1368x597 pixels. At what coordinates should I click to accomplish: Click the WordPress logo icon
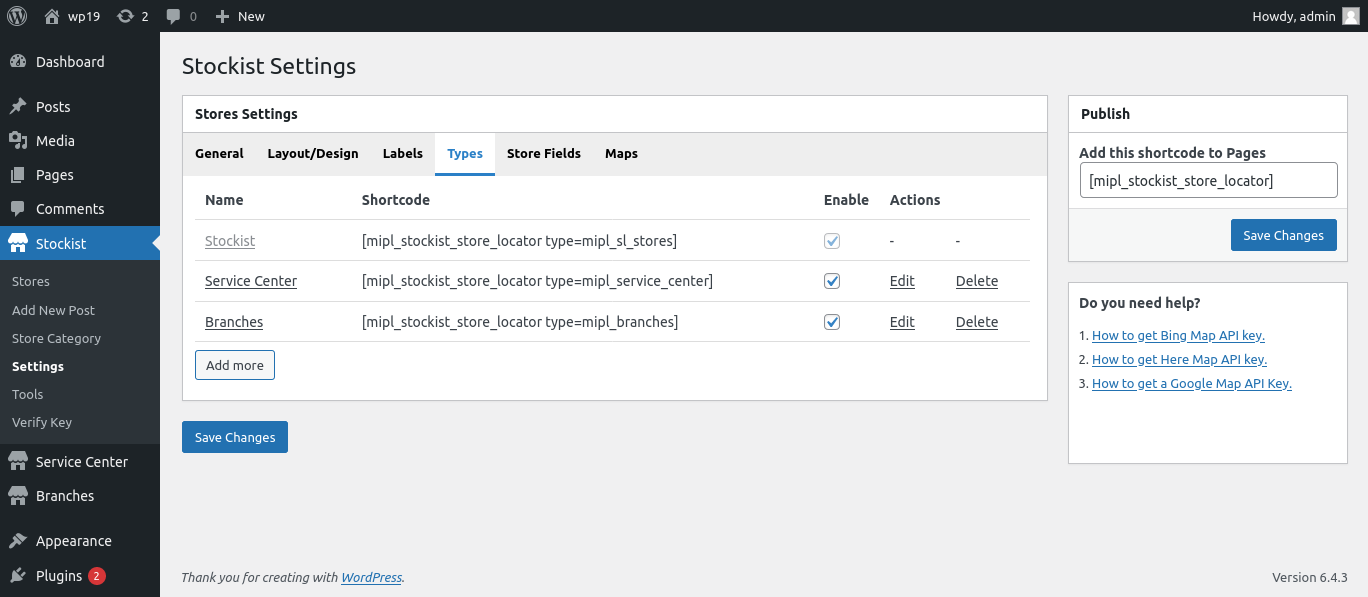pyautogui.click(x=20, y=16)
